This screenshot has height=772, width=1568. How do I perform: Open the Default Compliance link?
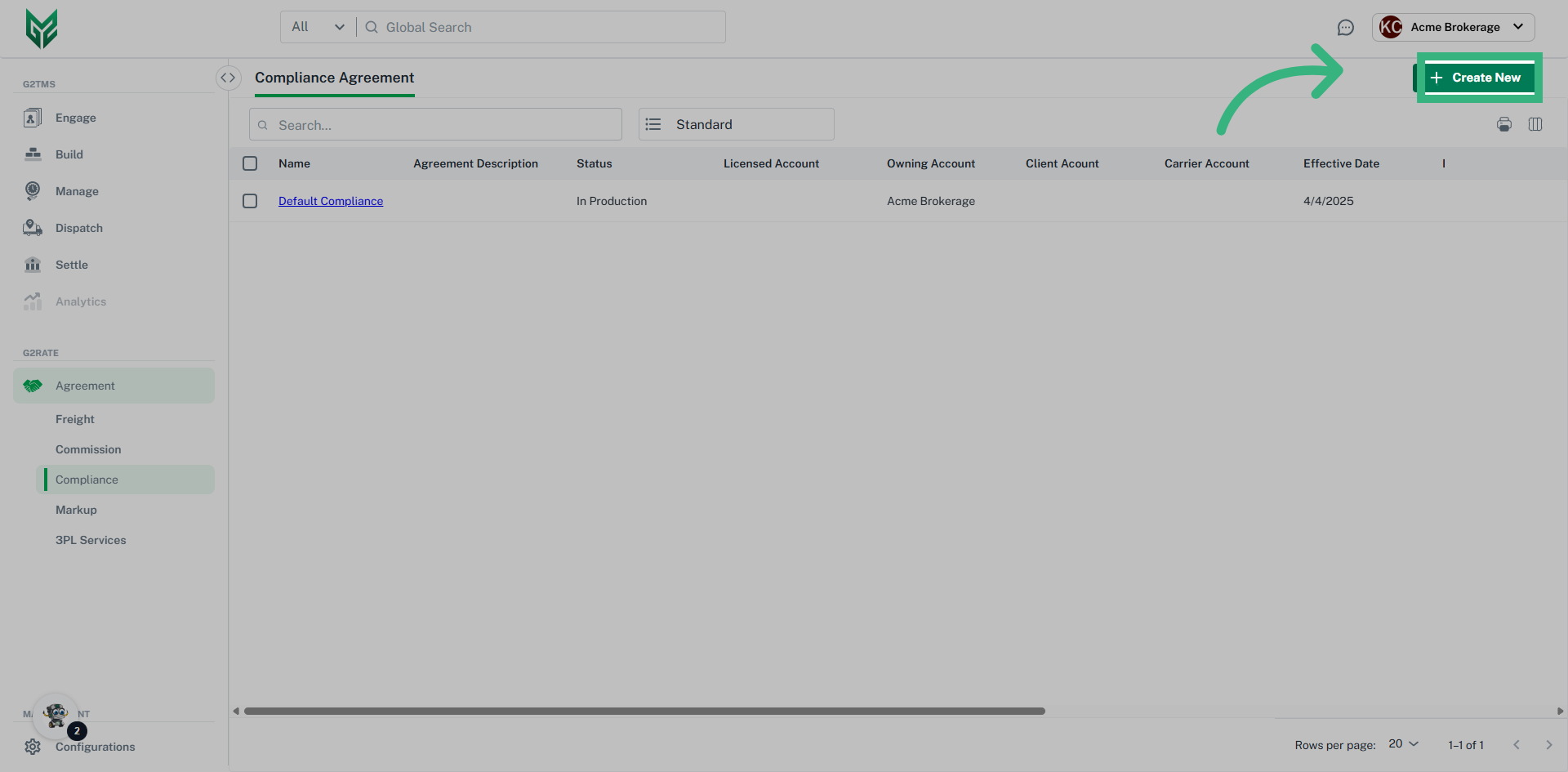[330, 201]
